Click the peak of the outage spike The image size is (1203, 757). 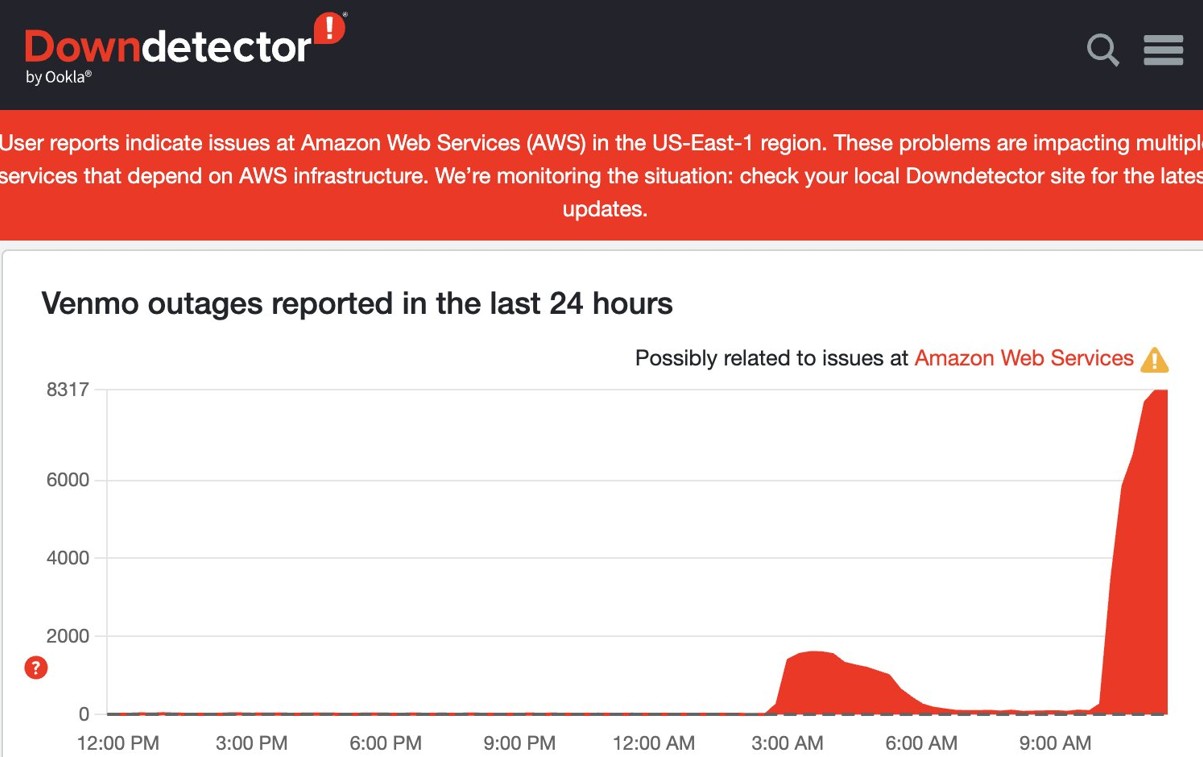1158,393
